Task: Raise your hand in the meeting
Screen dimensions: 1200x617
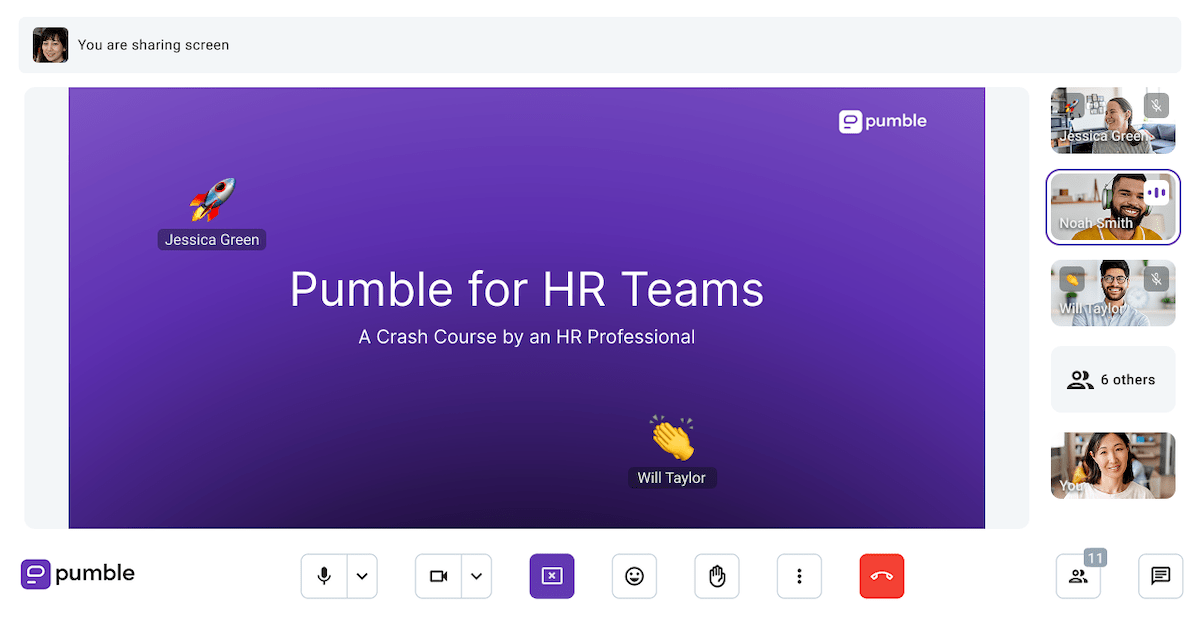Action: [x=717, y=576]
